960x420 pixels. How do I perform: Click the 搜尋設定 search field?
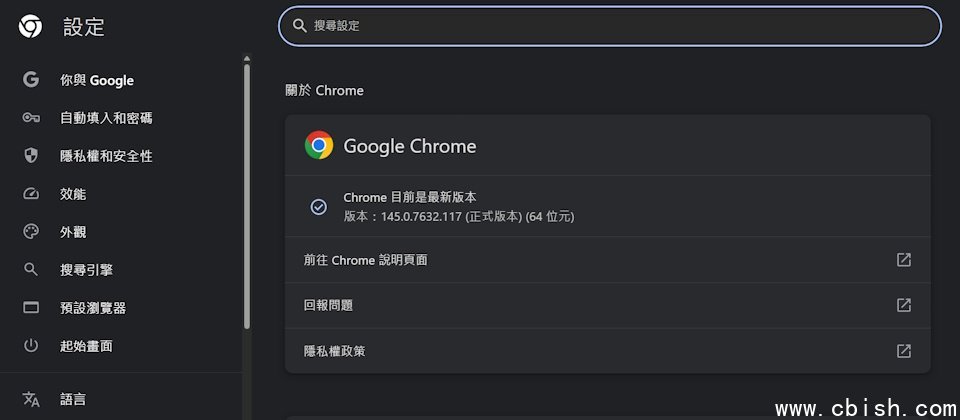point(610,26)
